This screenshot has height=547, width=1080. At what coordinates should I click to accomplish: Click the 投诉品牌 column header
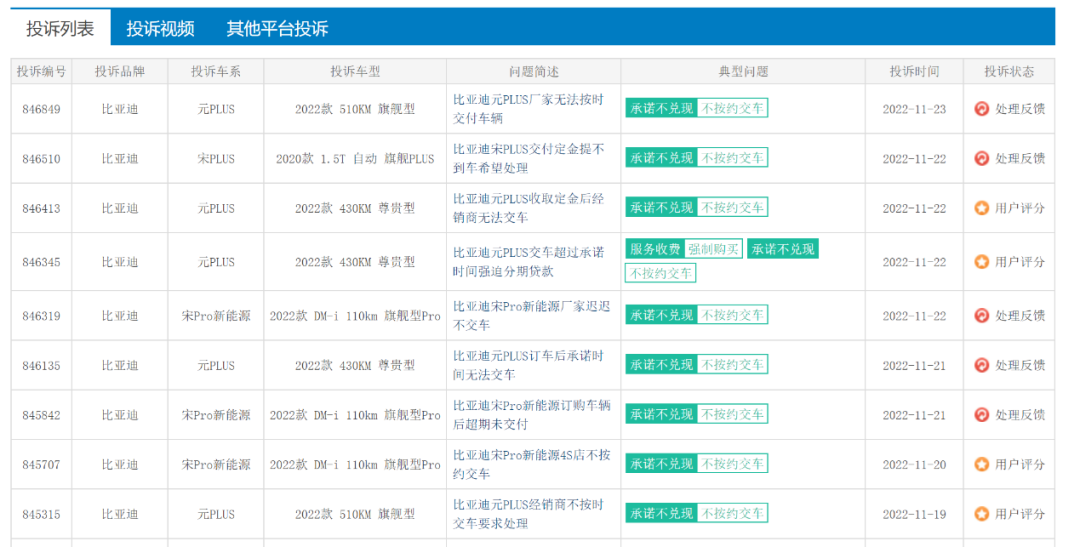120,72
